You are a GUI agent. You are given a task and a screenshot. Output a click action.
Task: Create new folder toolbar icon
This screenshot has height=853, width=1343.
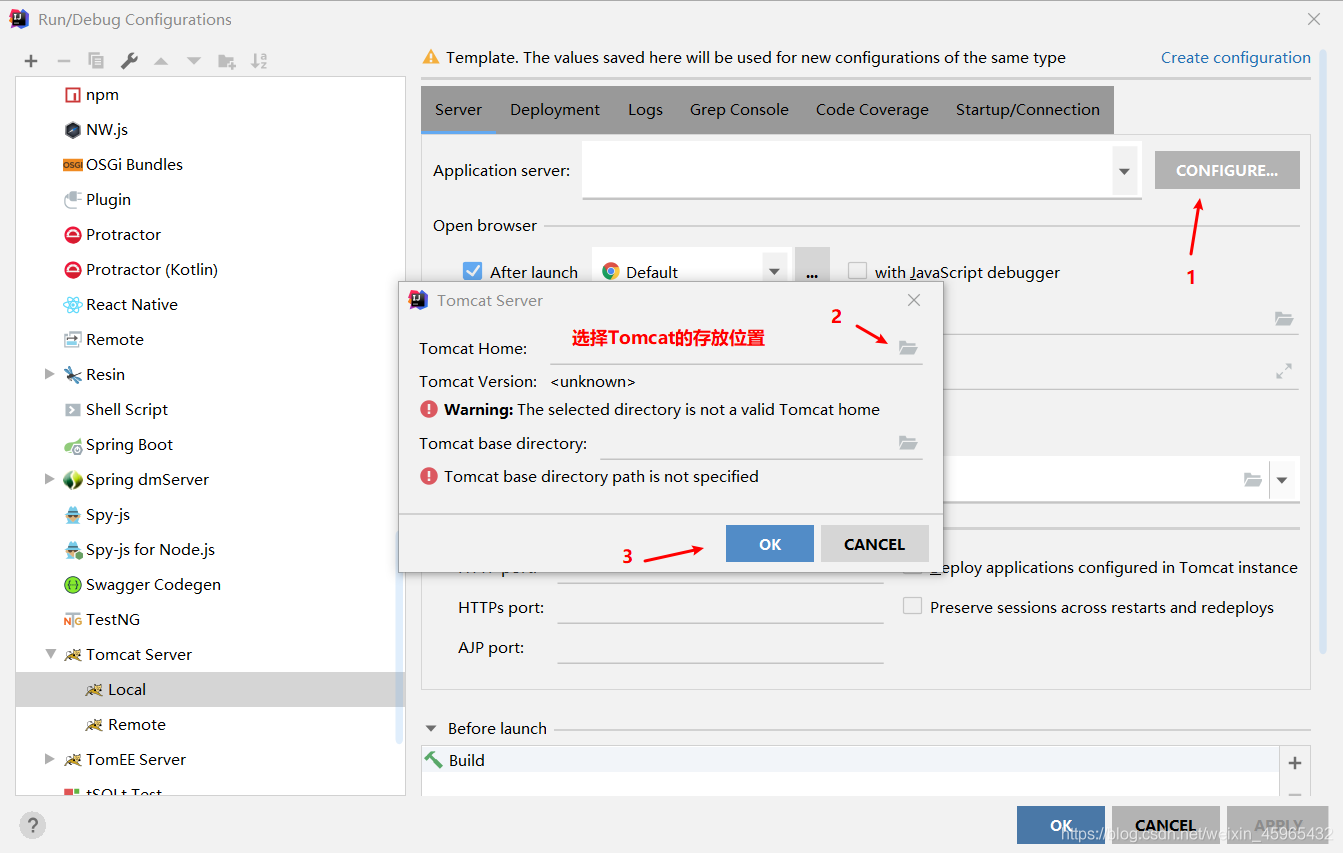pos(227,61)
